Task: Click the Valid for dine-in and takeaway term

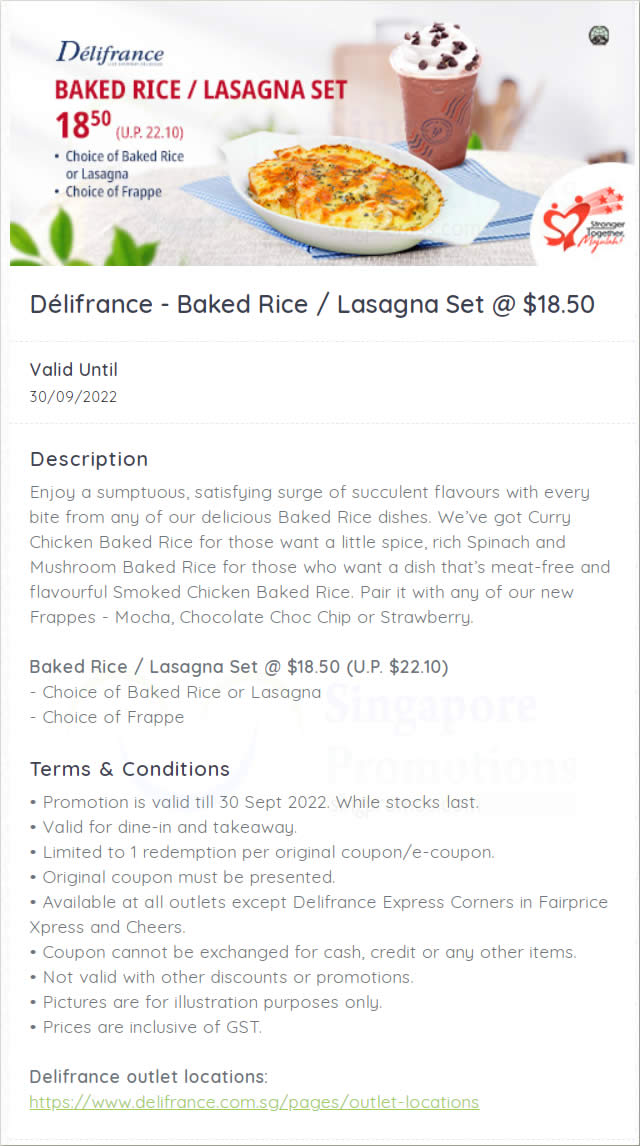Action: 163,827
